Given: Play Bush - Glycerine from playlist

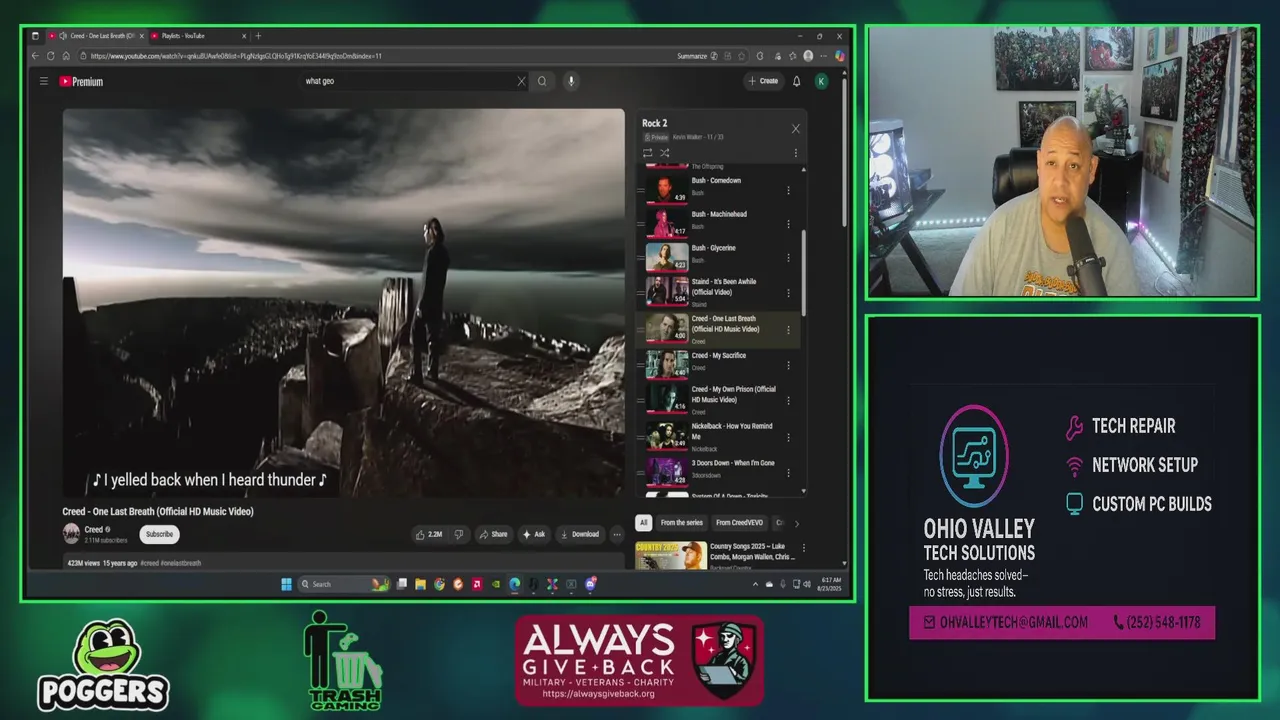Looking at the screenshot, I should tap(716, 255).
